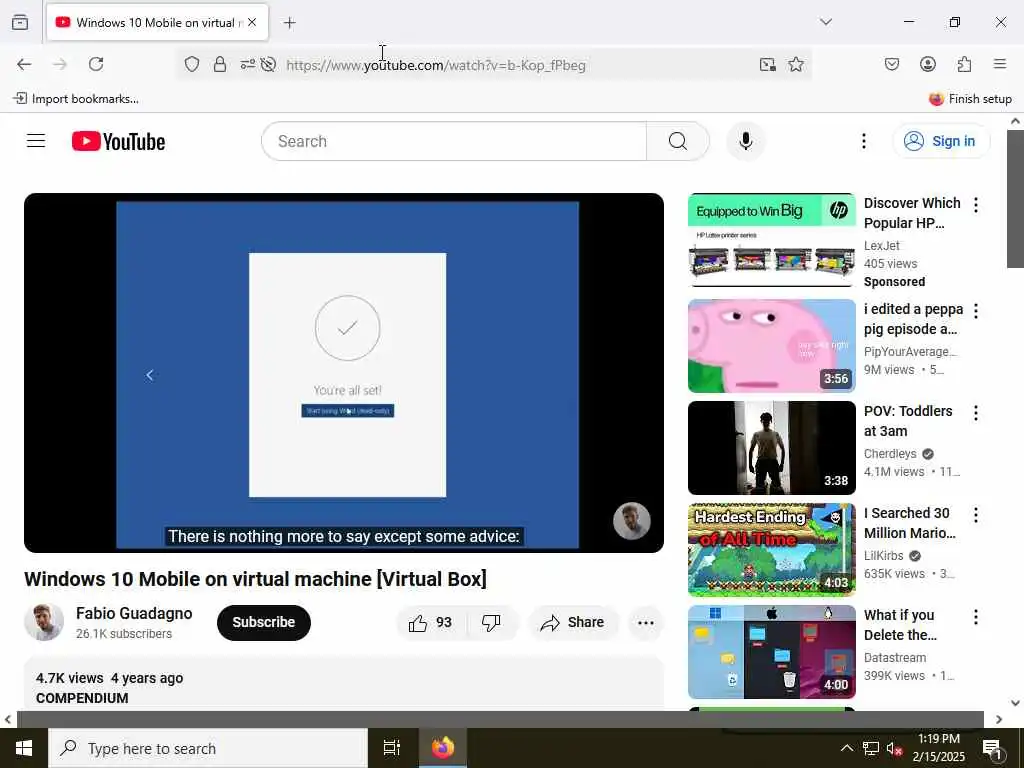Like the video with 93 likes
The image size is (1024, 768).
pos(431,622)
